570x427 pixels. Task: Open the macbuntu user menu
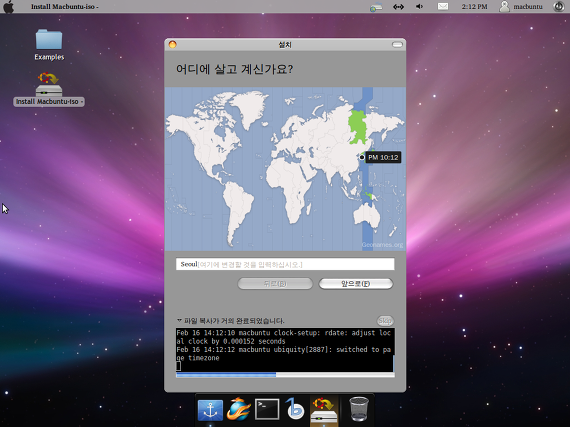(521, 7)
